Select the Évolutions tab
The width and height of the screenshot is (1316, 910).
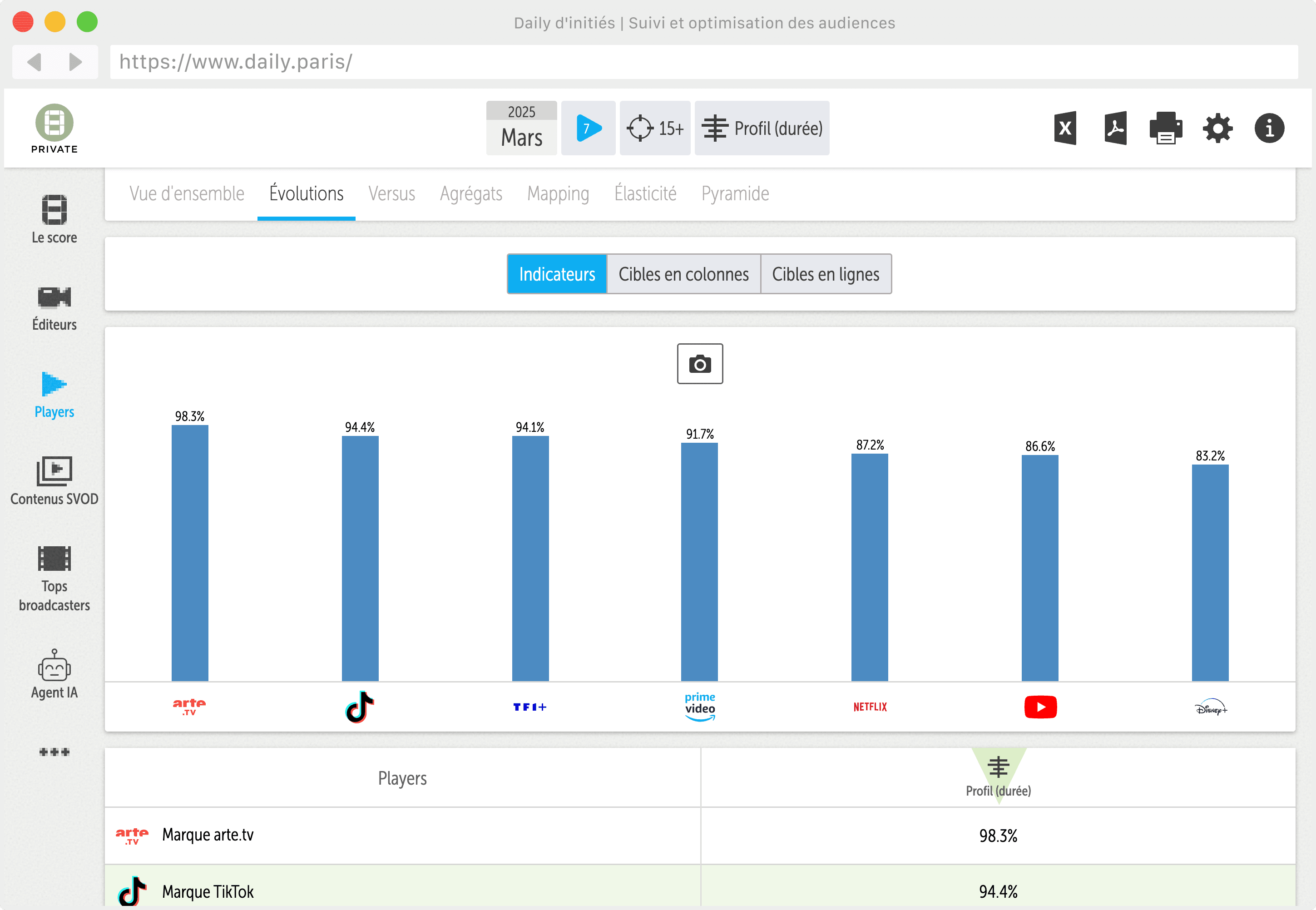pos(306,194)
